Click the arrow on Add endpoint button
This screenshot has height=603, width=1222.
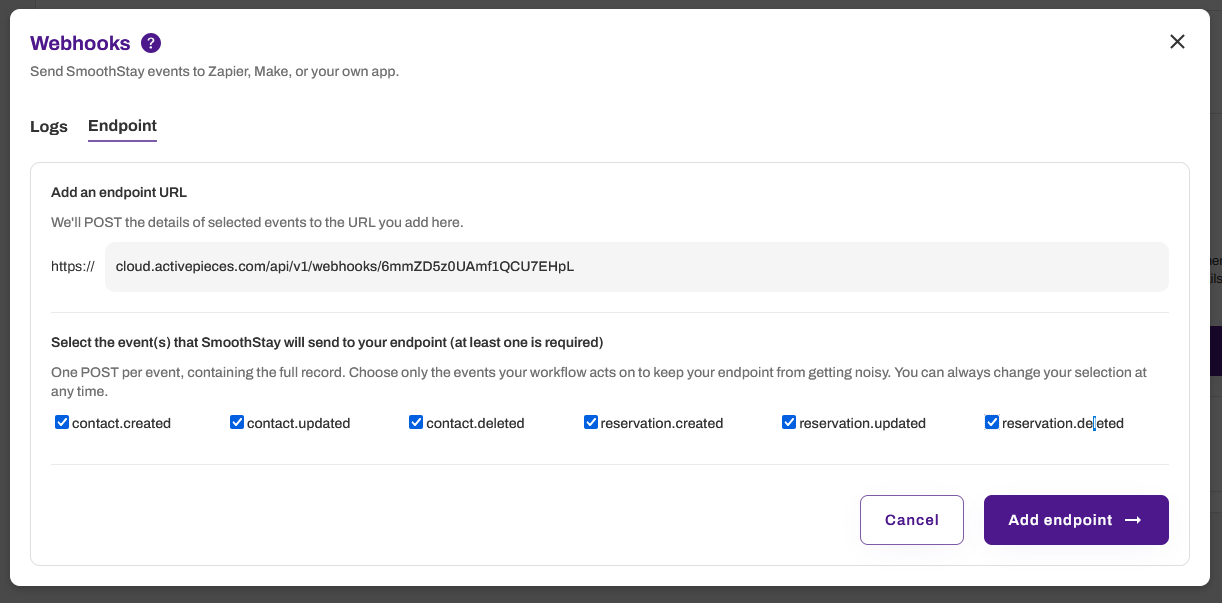1133,520
